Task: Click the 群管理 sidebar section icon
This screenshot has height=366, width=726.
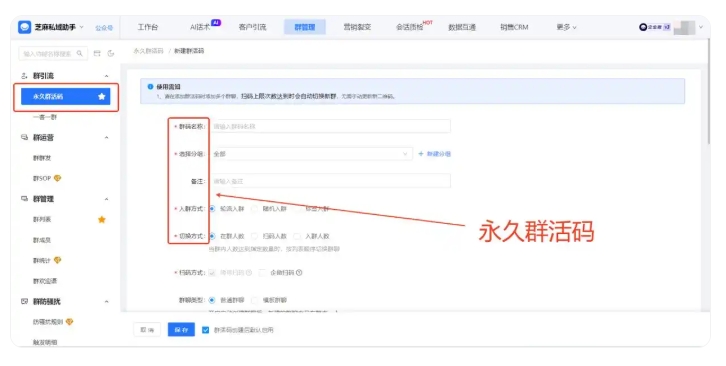Action: pos(25,199)
